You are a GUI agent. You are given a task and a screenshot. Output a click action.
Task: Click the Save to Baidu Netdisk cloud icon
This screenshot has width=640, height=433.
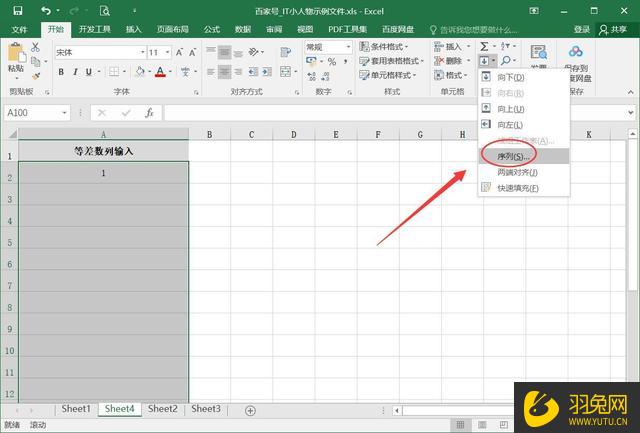[x=576, y=52]
